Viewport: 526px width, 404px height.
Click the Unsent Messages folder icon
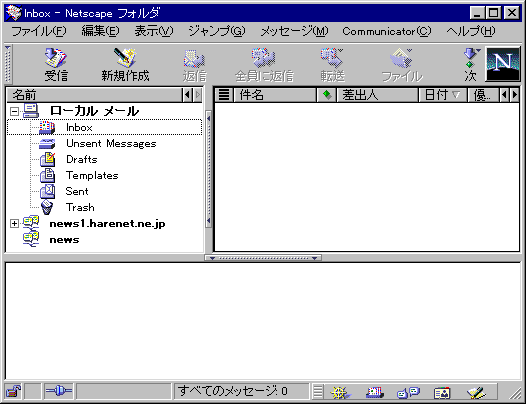pyautogui.click(x=47, y=144)
